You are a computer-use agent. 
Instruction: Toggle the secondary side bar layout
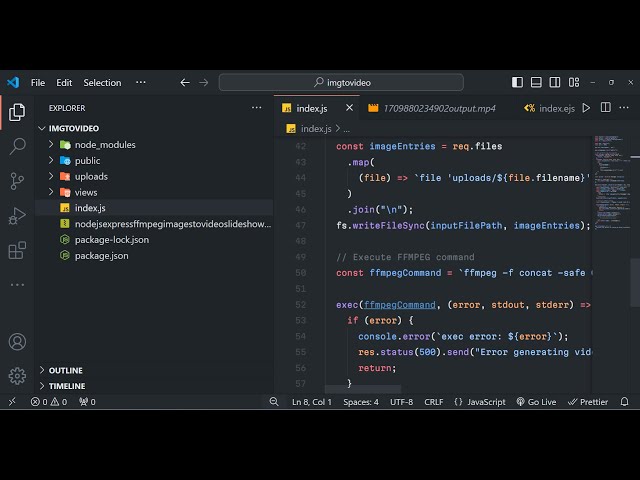pos(557,82)
